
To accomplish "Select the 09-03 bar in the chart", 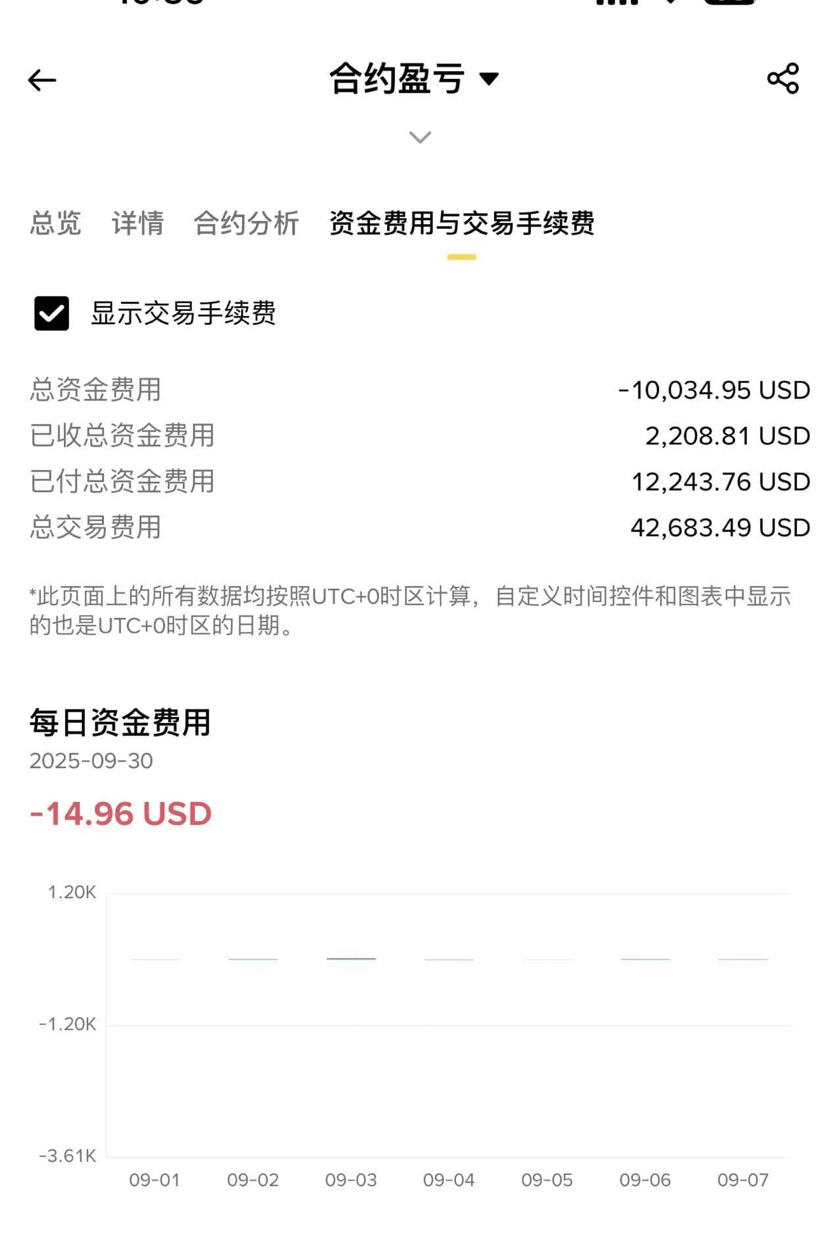I will point(351,959).
